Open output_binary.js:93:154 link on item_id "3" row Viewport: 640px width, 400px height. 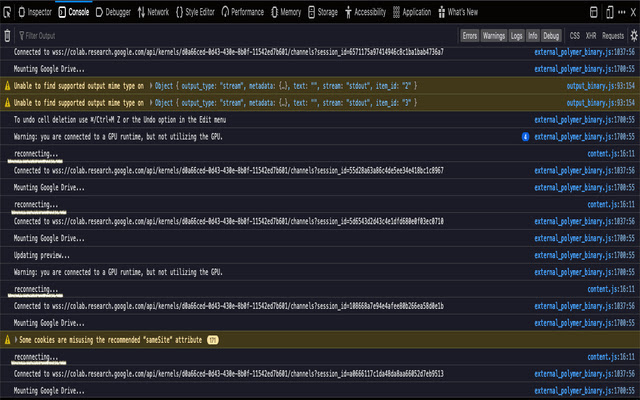point(600,103)
